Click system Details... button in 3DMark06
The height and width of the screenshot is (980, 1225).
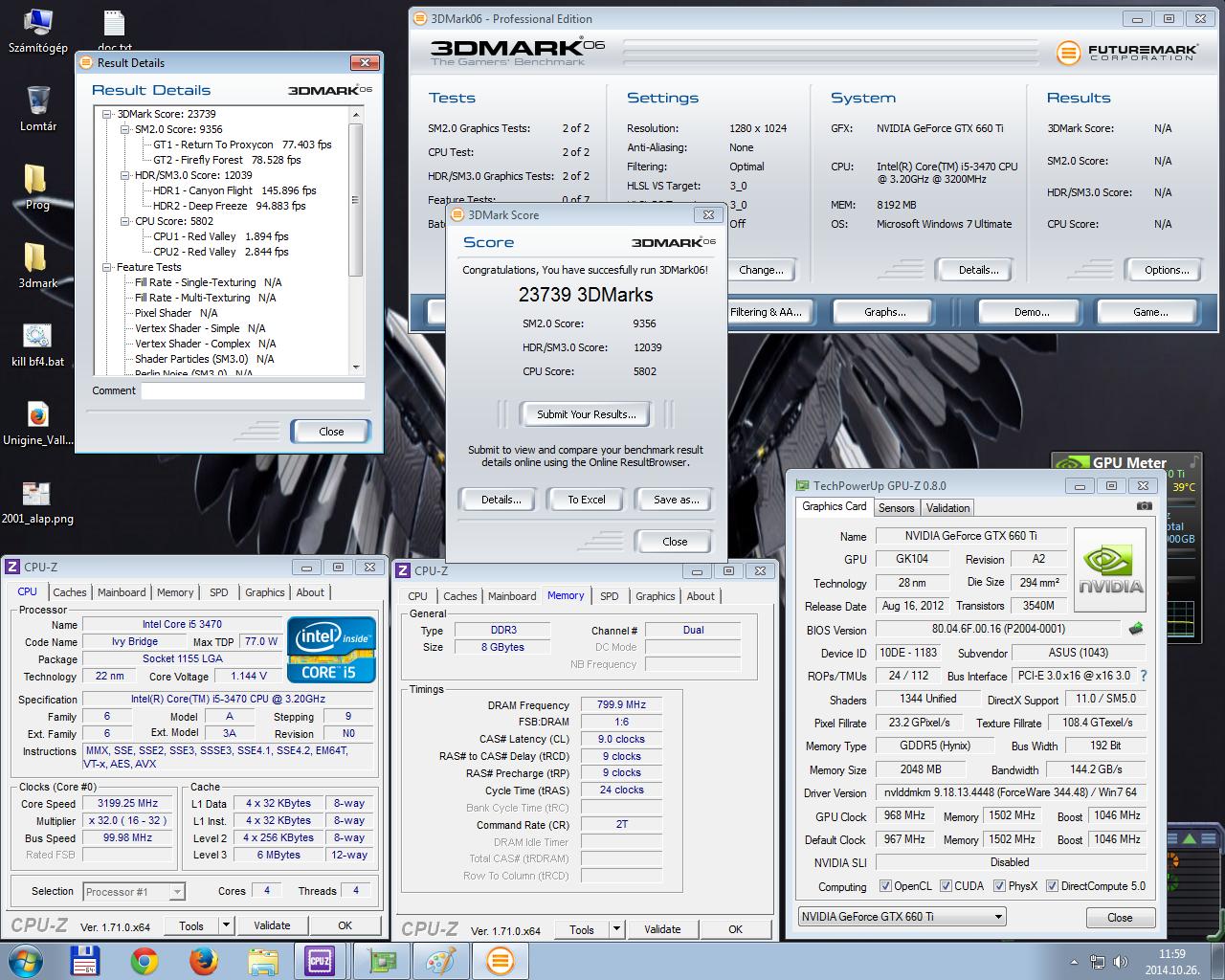pyautogui.click(x=978, y=270)
